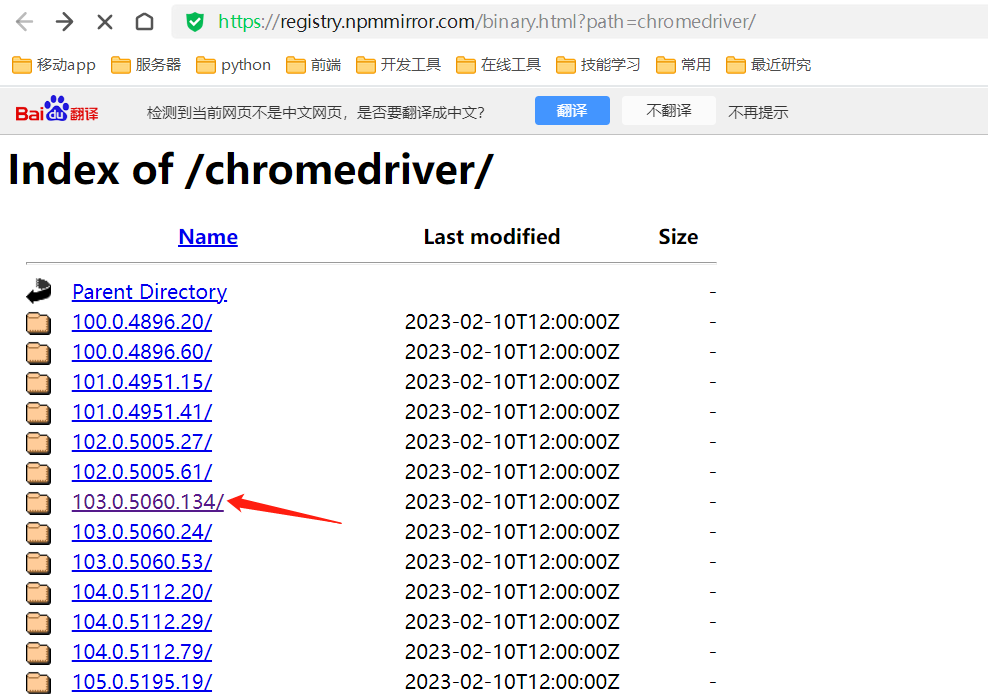Open the 101.0.4951.15/ folder link
The image size is (988, 694).
pos(142,382)
